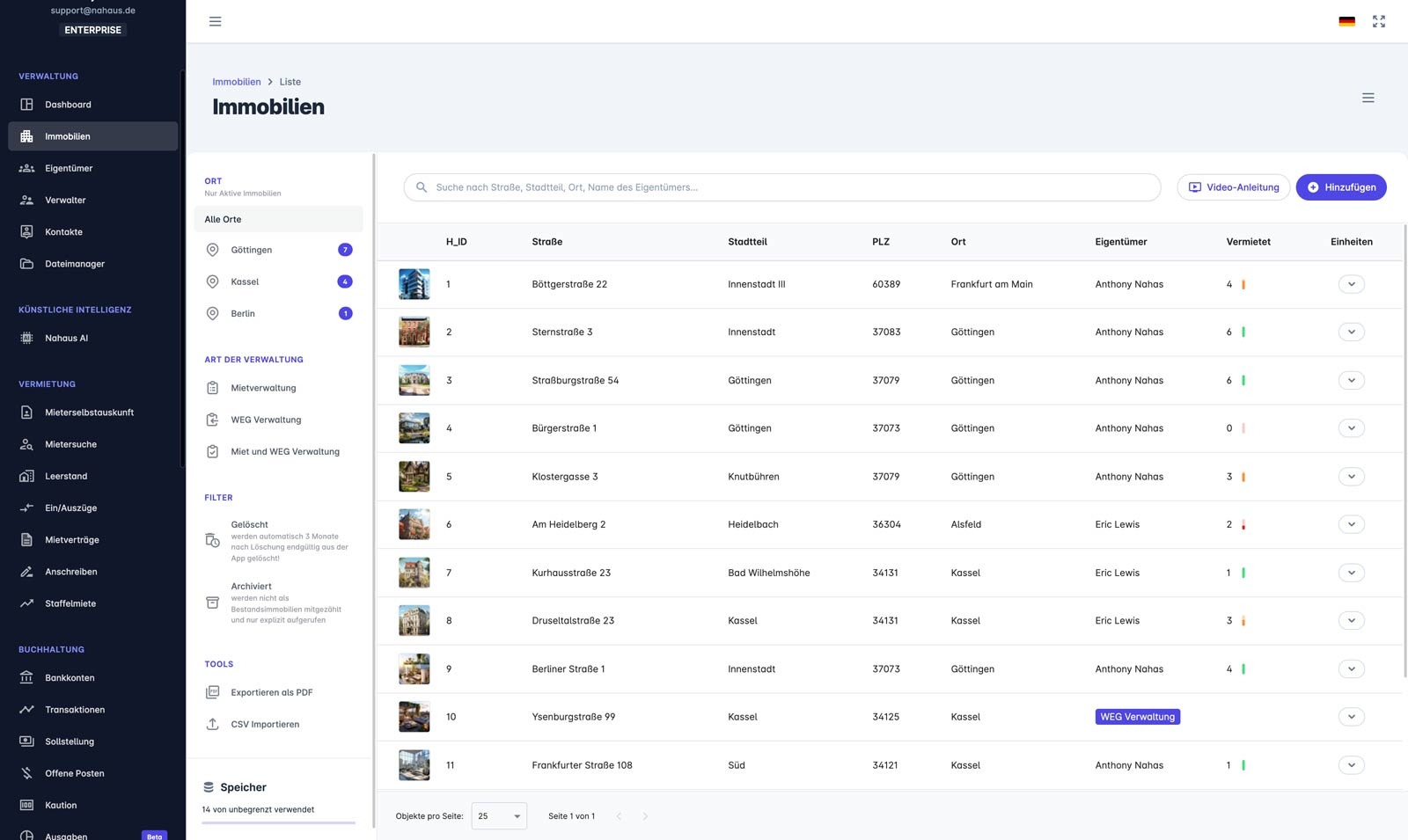Viewport: 1408px width, 840px height.
Task: Open the Bankkonten bank icon
Action: [26, 678]
